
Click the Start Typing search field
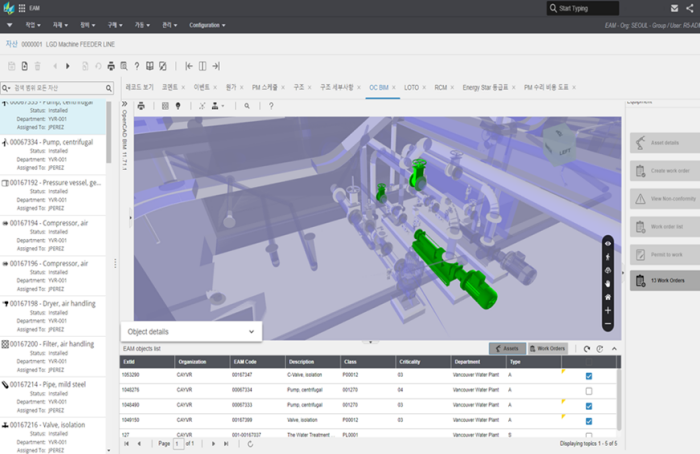tap(583, 8)
